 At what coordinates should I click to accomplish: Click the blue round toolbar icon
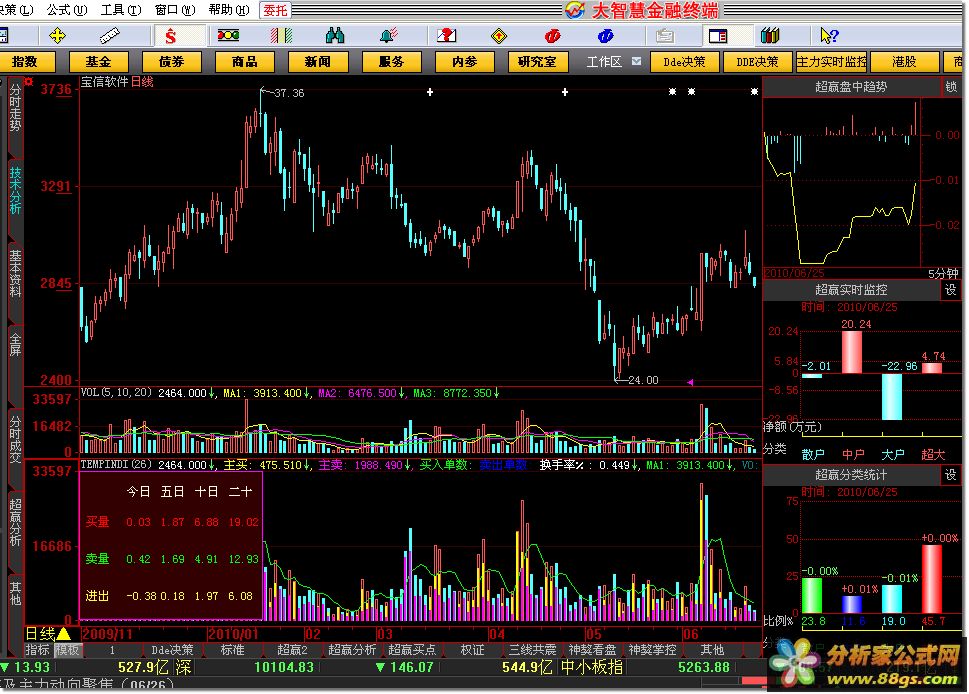606,36
